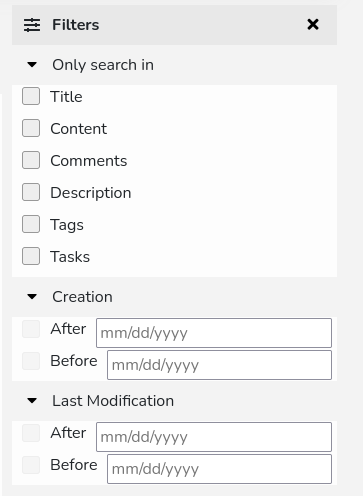Viewport: 363px width, 496px height.
Task: Collapse the Last Modification section
Action: pos(32,400)
